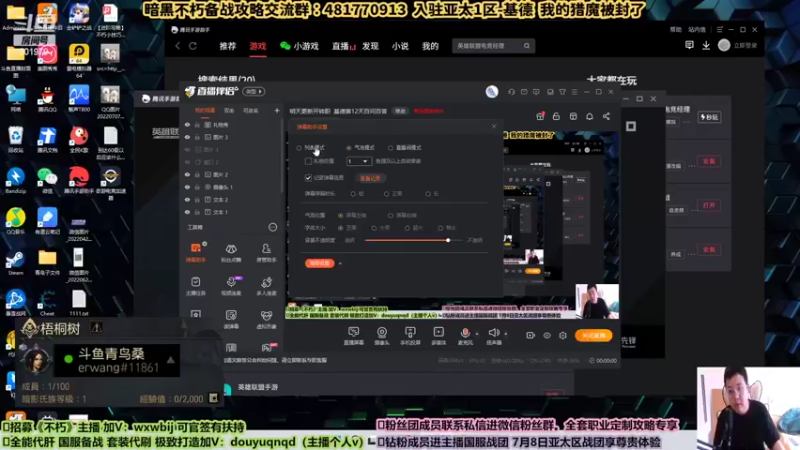
Task: Expand arrow next to microphone icon
Action: pos(477,334)
